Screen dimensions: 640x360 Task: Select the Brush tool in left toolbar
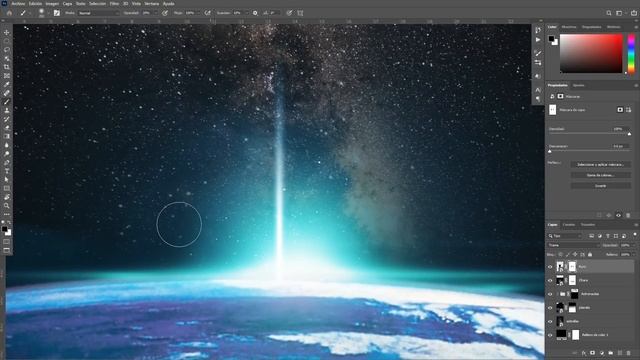tap(7, 102)
